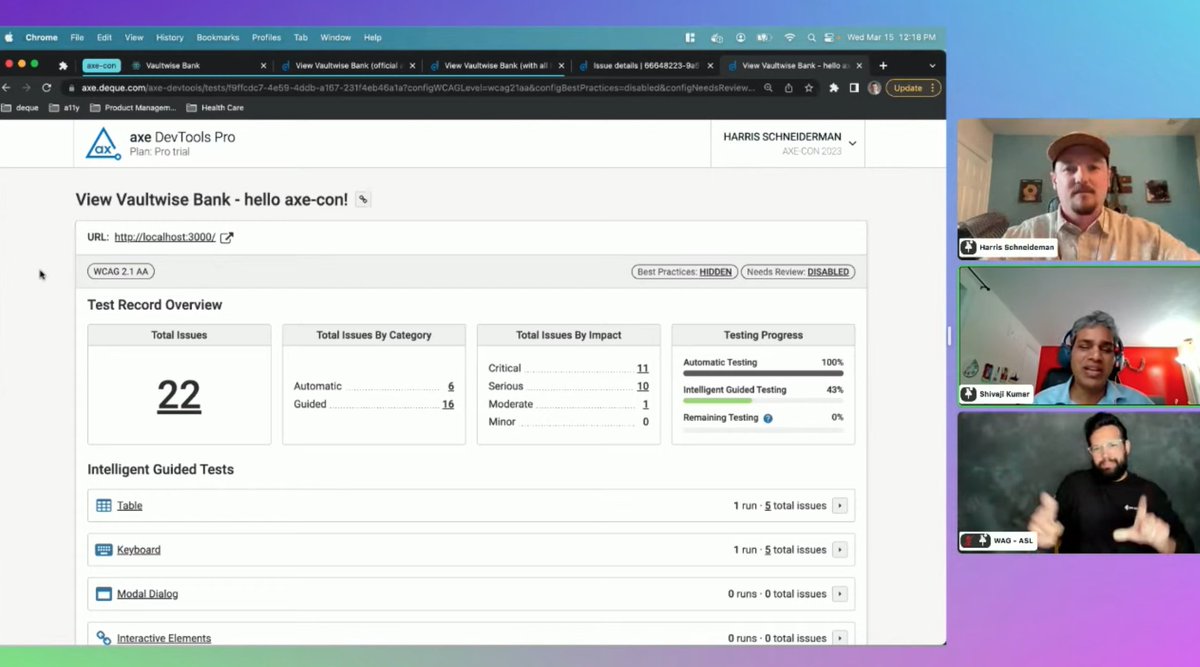Switch to axe-con tab
The height and width of the screenshot is (667, 1200).
click(x=100, y=66)
